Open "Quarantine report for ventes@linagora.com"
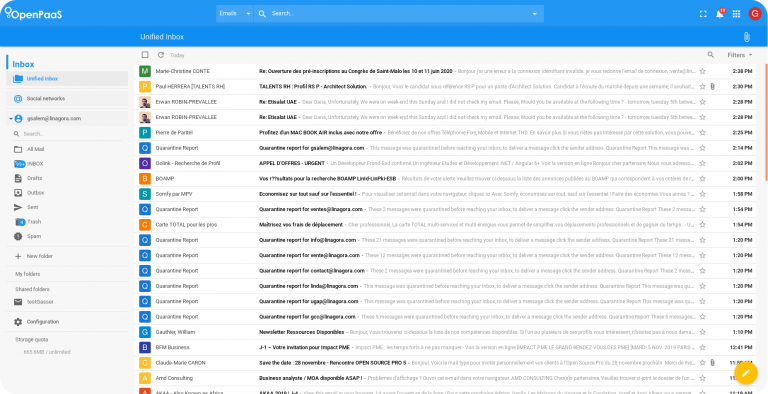768x394 pixels. (x=311, y=209)
